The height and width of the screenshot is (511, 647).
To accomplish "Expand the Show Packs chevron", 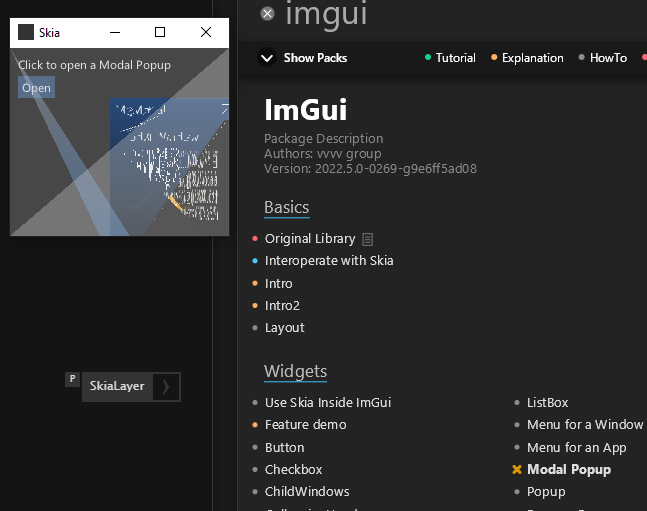I will tap(267, 58).
